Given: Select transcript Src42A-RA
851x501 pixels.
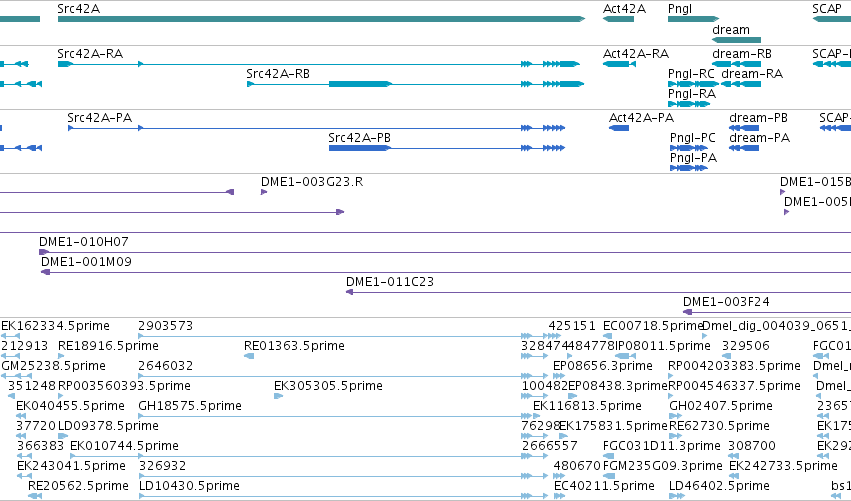Looking at the screenshot, I should pyautogui.click(x=319, y=64).
